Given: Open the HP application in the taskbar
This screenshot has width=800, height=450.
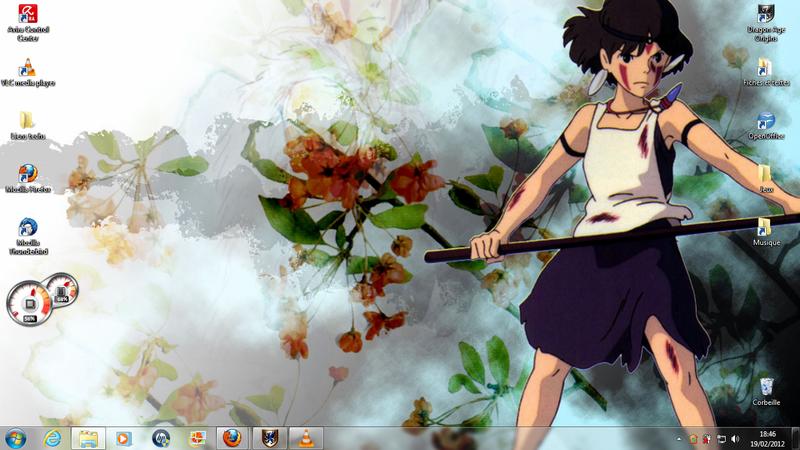Looking at the screenshot, I should pos(161,438).
